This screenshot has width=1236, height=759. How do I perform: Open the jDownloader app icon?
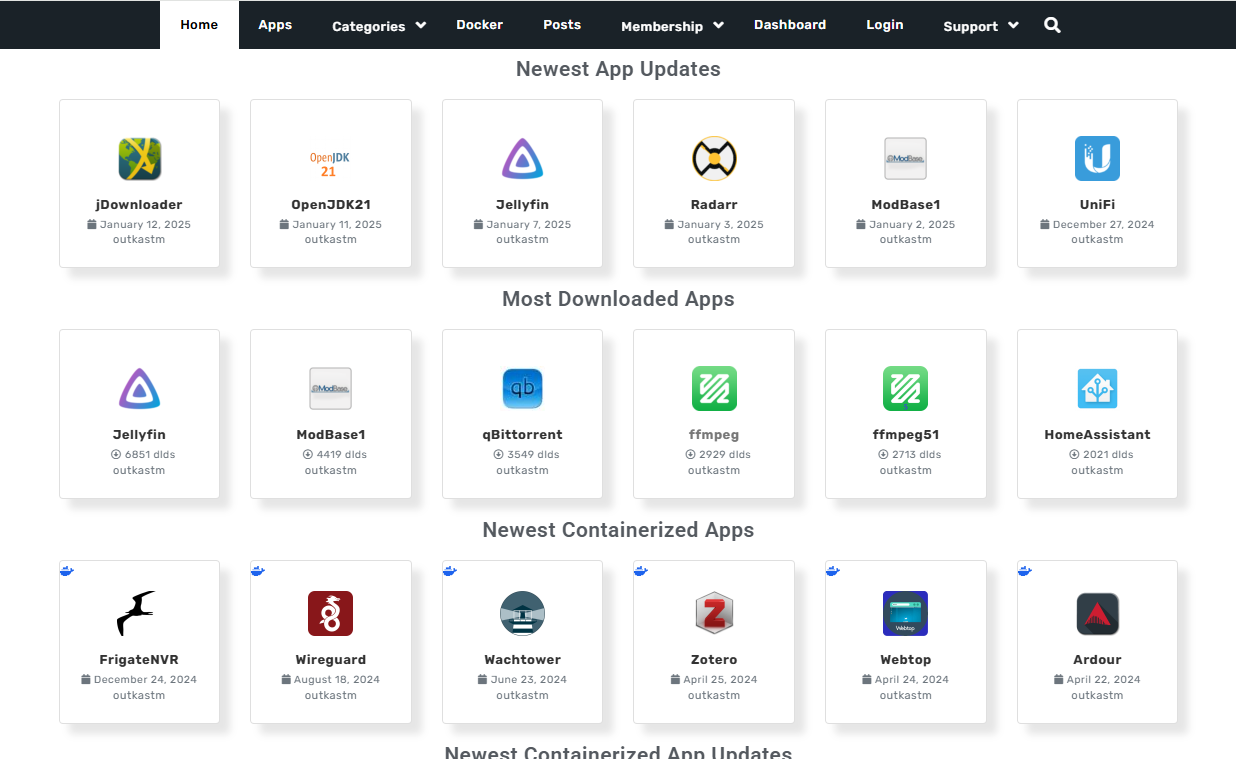pos(139,159)
